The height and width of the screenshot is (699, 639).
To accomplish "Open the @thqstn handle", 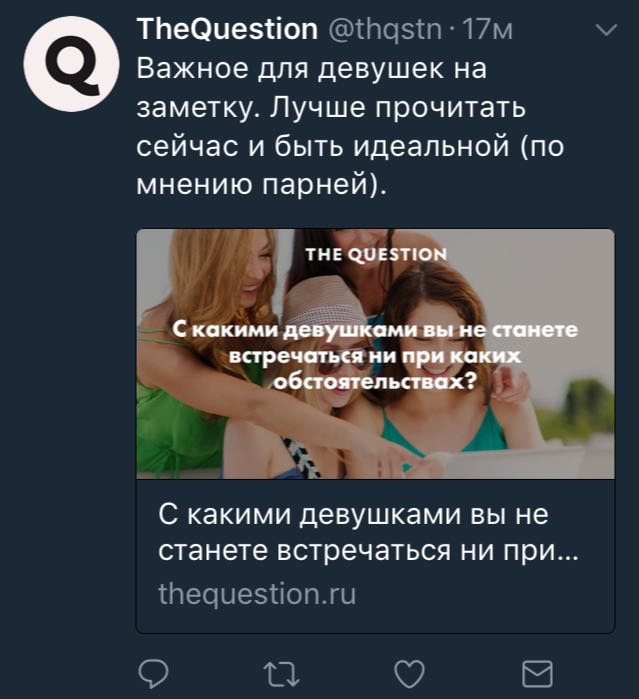I will click(385, 30).
